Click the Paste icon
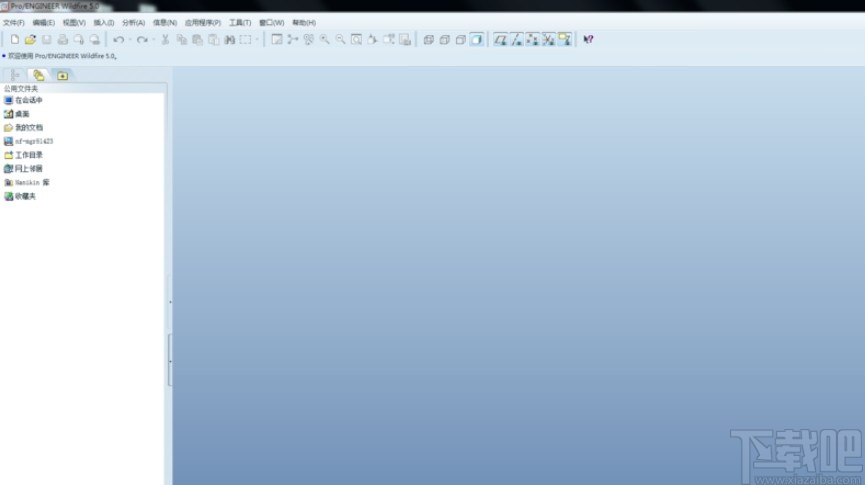This screenshot has height=485, width=865. click(x=197, y=39)
